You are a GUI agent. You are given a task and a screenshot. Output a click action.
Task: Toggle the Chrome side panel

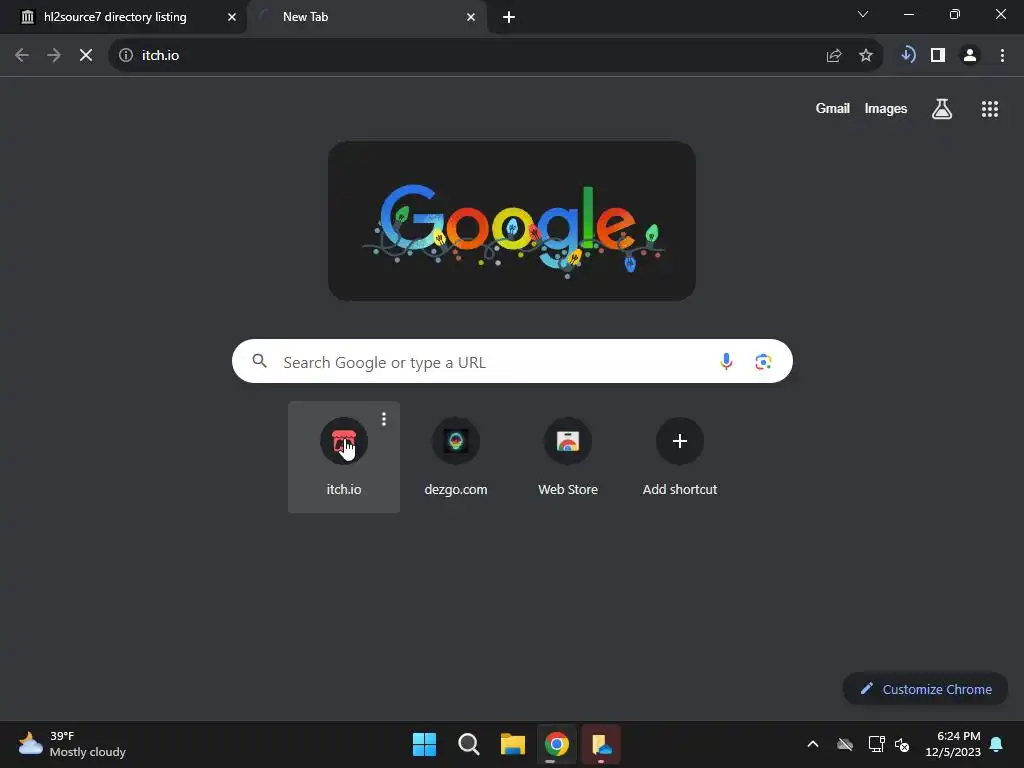pyautogui.click(x=938, y=56)
